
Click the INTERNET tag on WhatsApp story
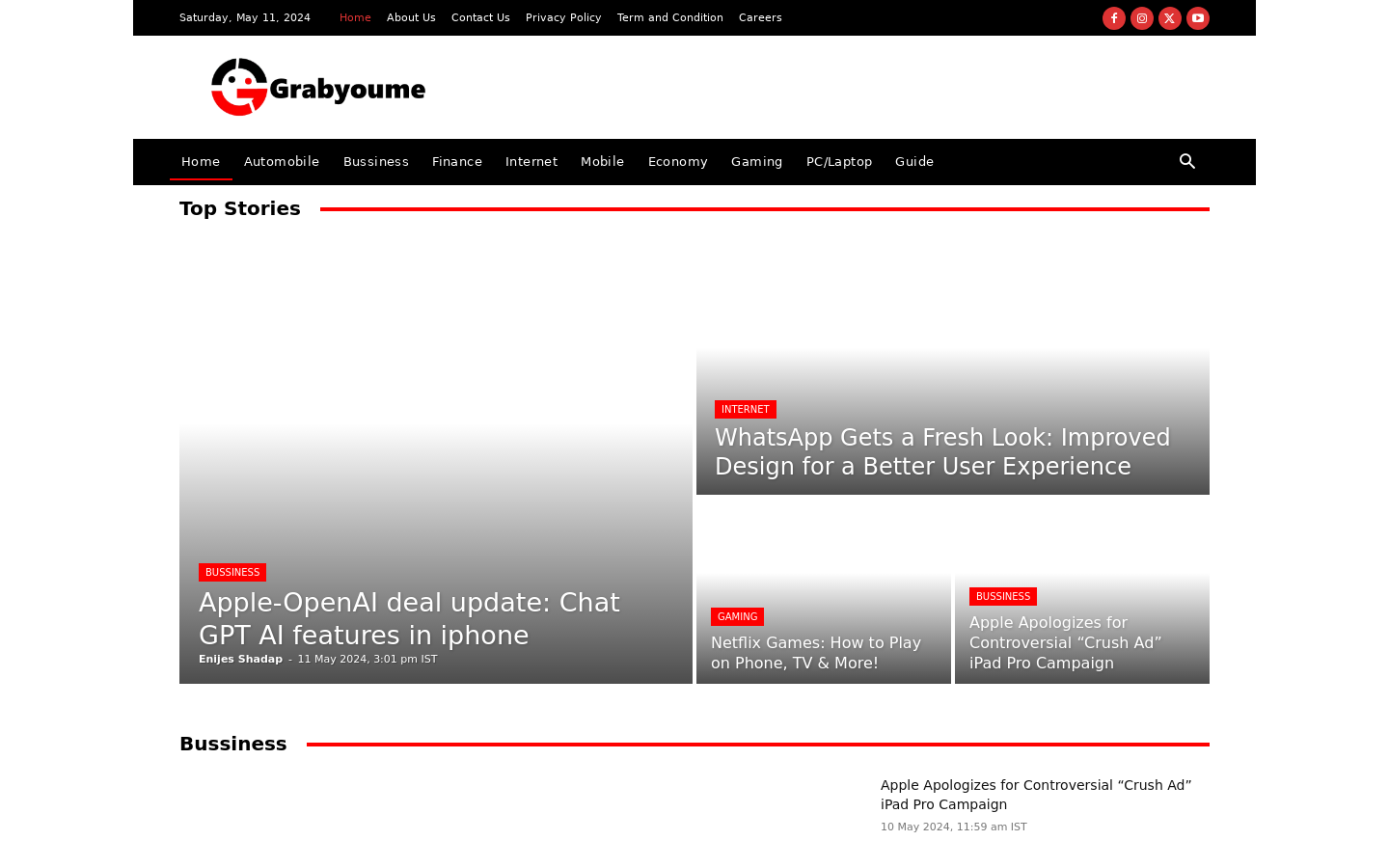tap(746, 409)
